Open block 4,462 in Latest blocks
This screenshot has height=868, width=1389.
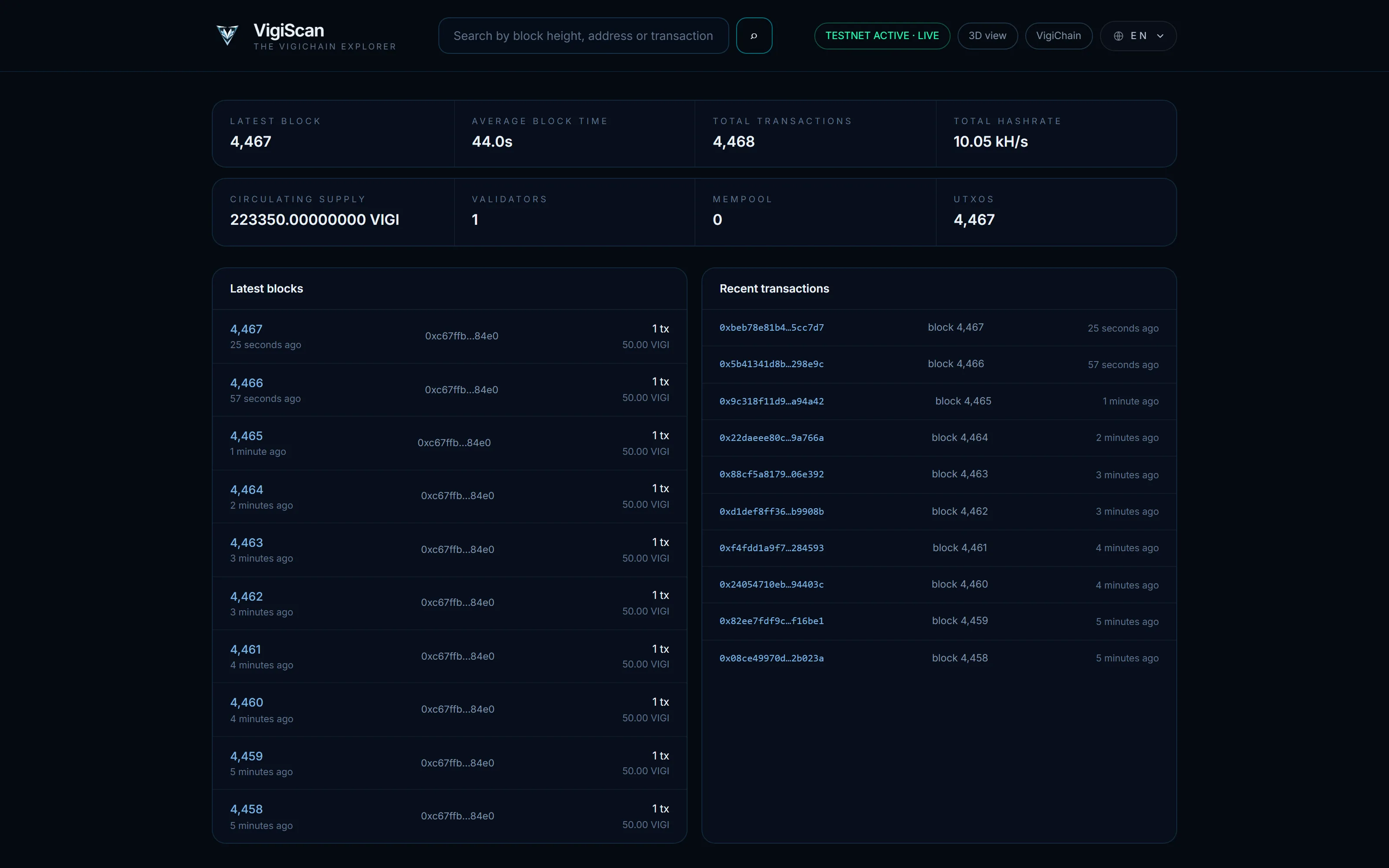tap(246, 596)
